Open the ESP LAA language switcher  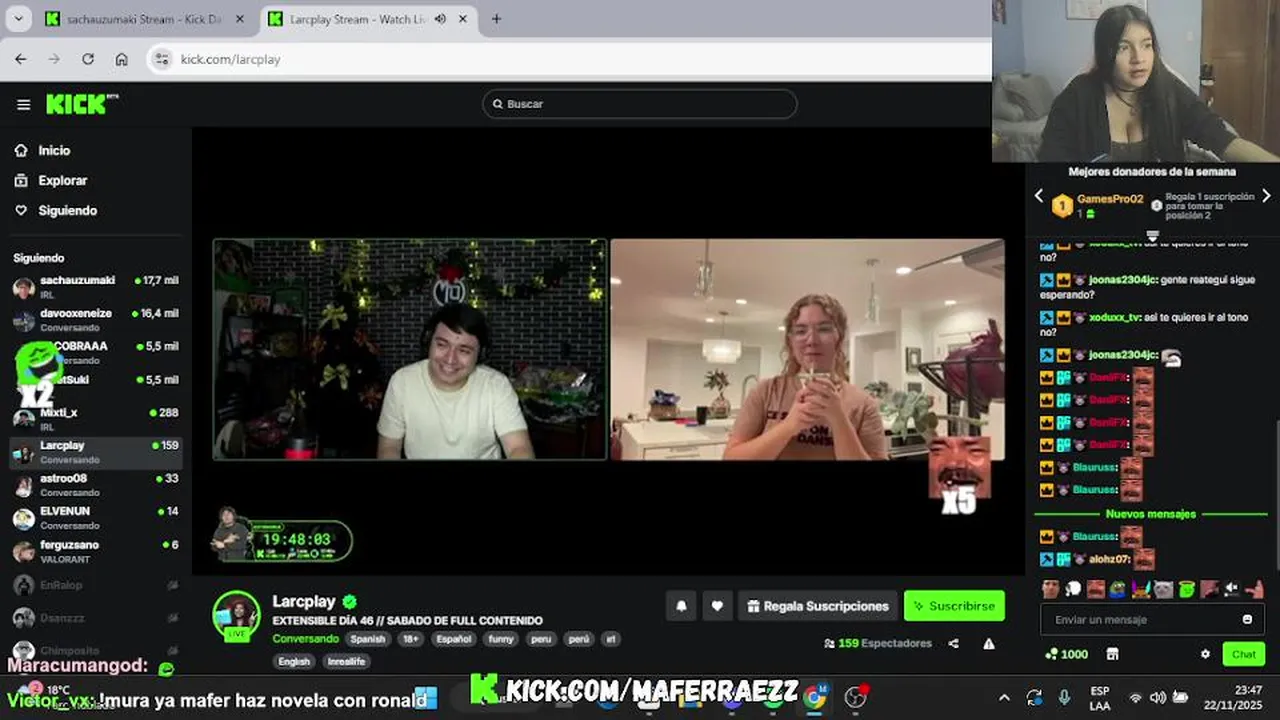tap(1099, 697)
